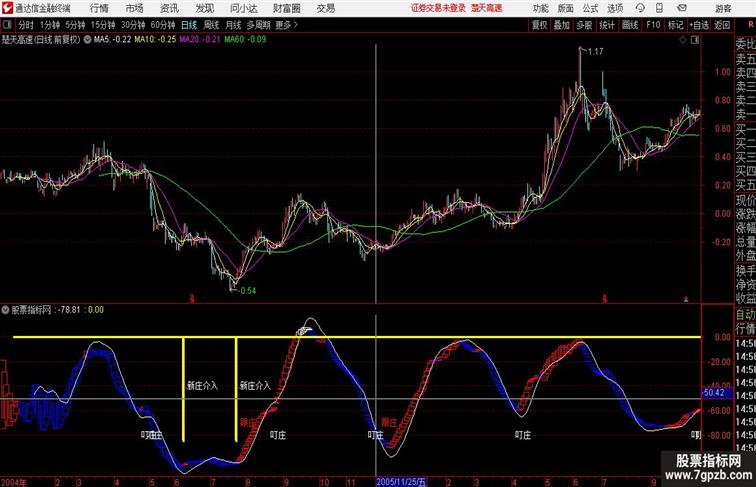Open the 行情 menu

click(99, 8)
